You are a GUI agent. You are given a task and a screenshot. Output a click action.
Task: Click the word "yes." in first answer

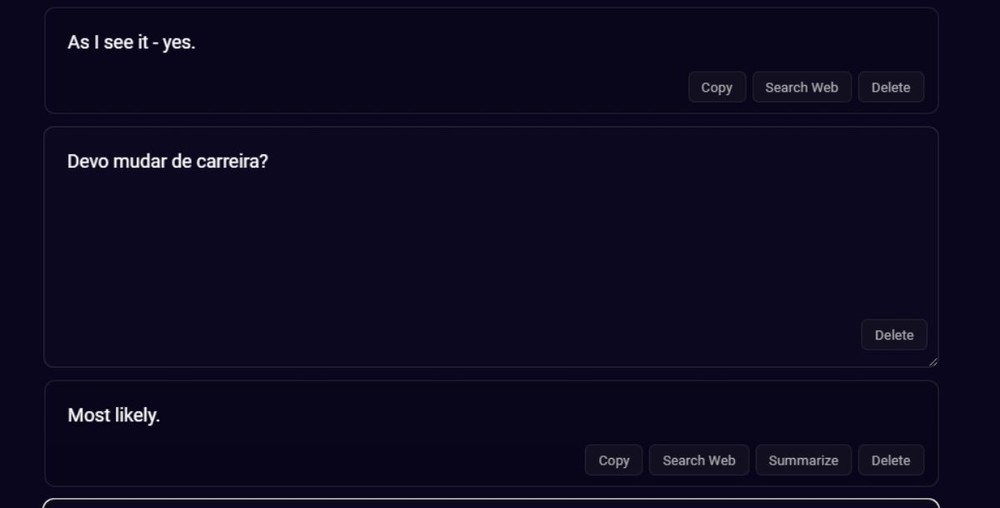(x=179, y=43)
